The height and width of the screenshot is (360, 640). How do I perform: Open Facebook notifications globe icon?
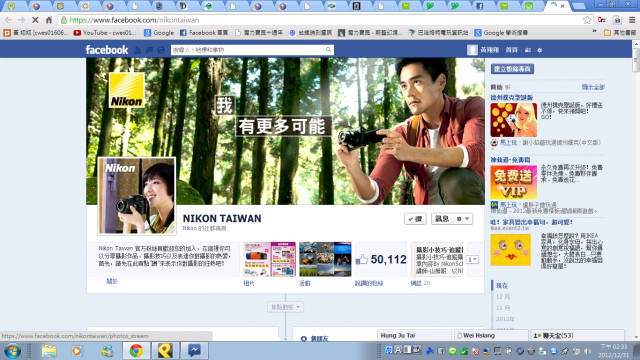(161, 50)
